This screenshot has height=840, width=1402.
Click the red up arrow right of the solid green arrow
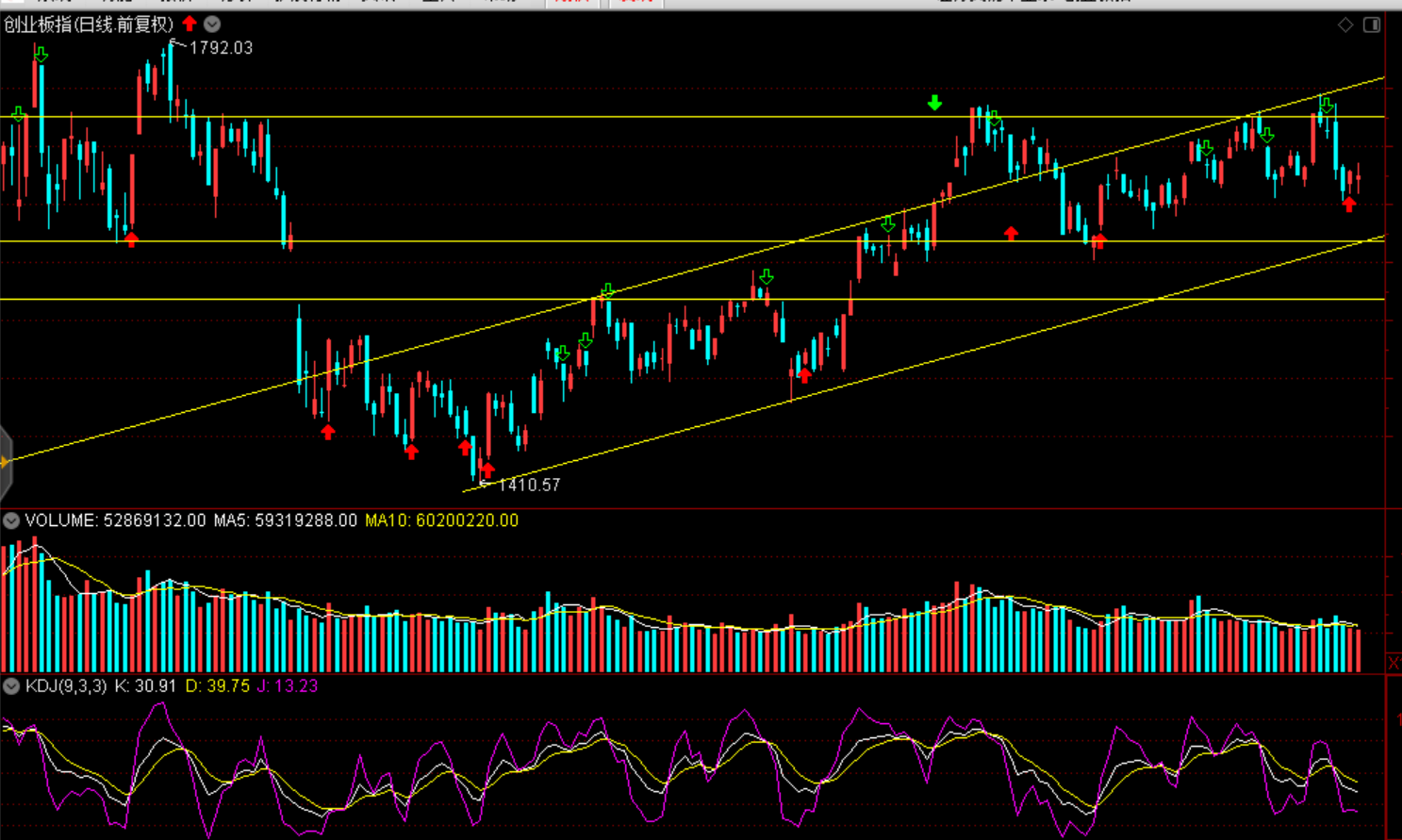(1011, 233)
